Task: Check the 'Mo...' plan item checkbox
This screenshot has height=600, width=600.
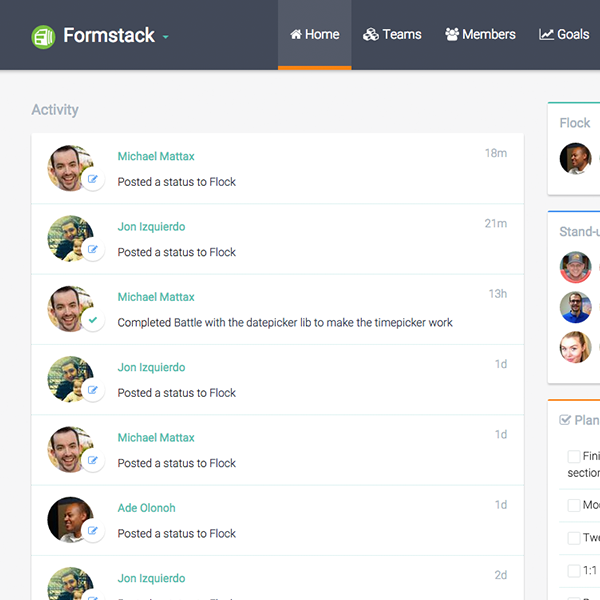Action: [x=574, y=505]
